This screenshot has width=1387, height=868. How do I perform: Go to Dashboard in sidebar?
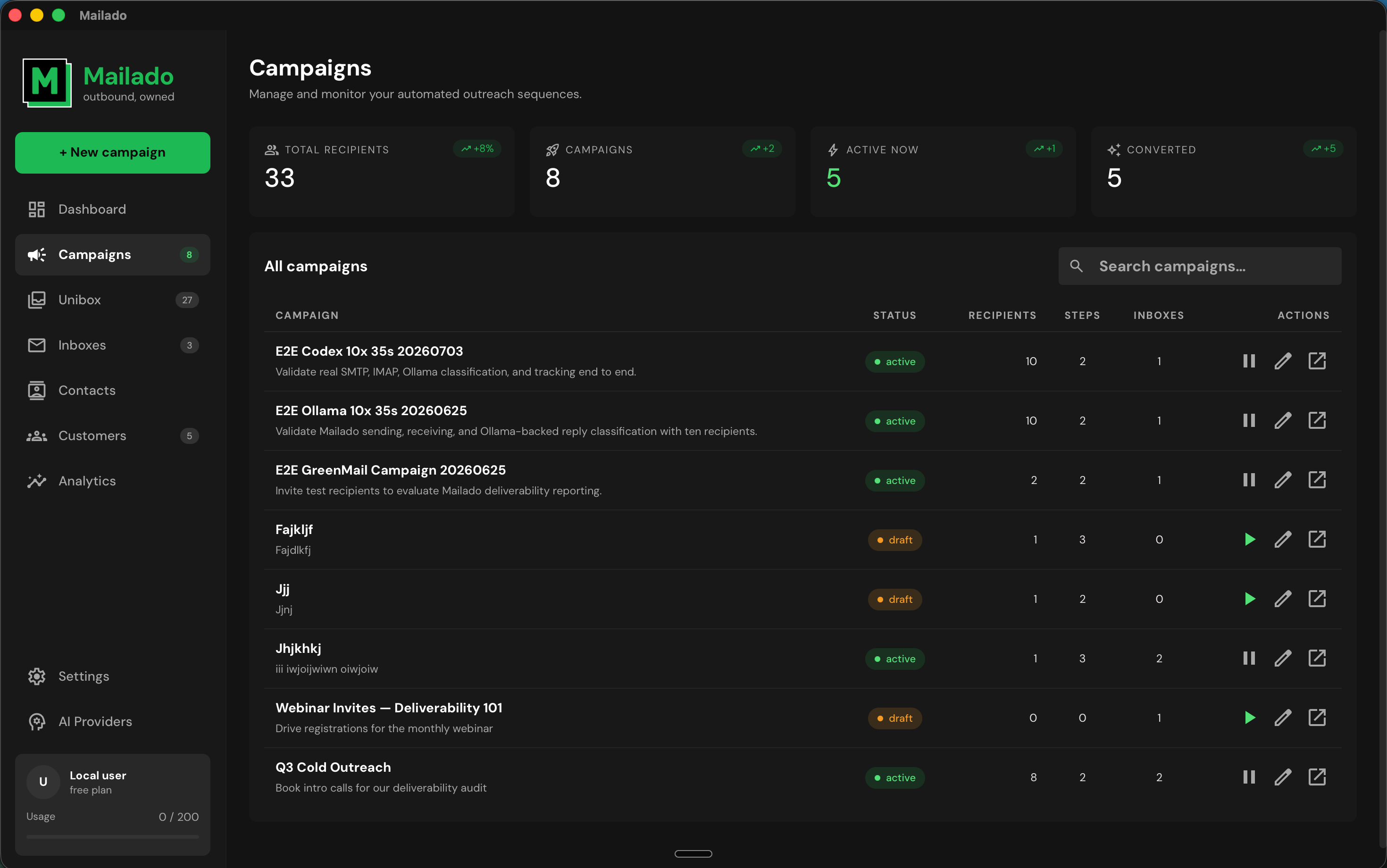pos(113,209)
